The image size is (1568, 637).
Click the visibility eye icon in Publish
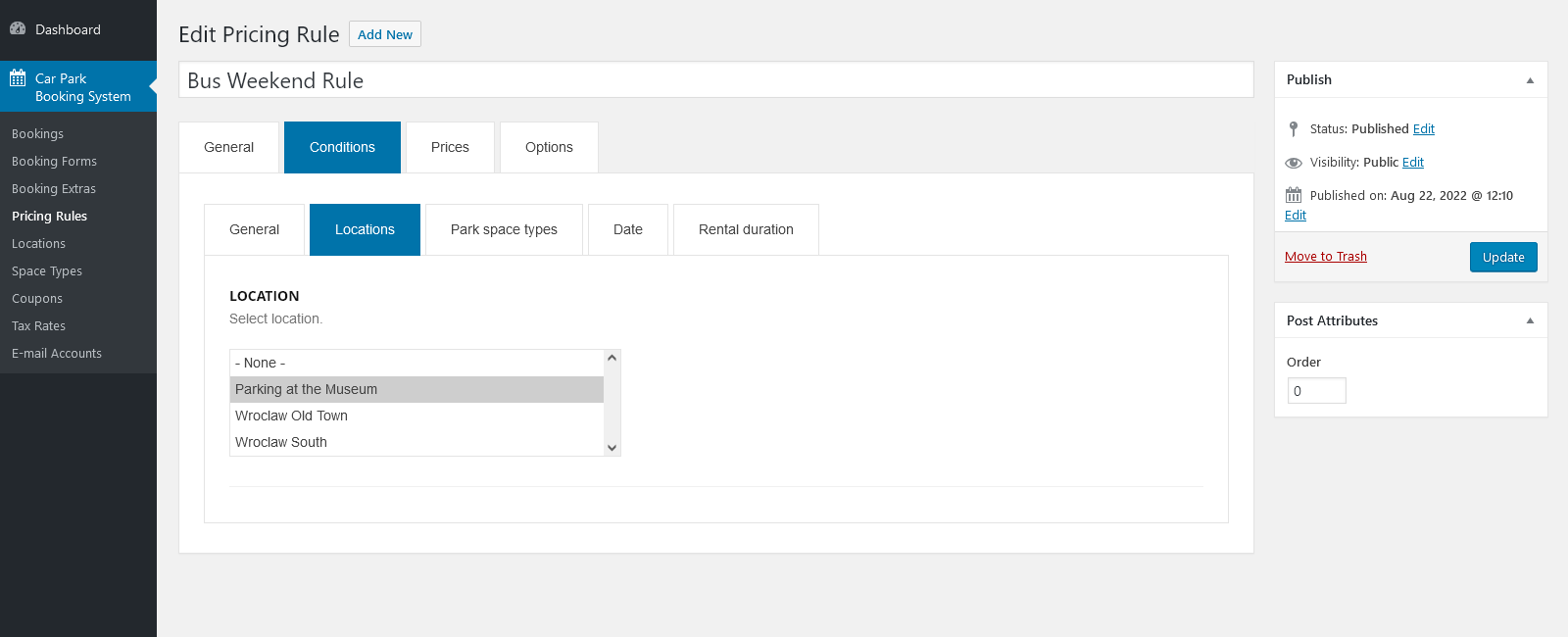click(x=1294, y=163)
